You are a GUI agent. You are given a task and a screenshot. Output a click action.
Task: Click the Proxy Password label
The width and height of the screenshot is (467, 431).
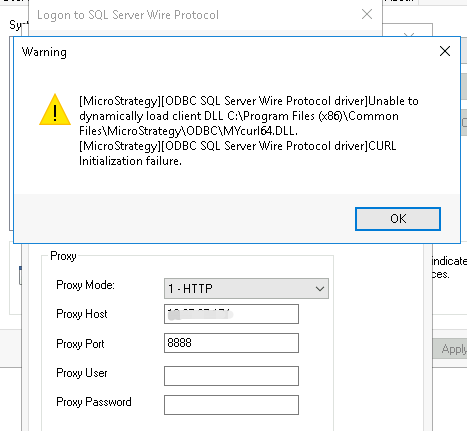(x=94, y=402)
